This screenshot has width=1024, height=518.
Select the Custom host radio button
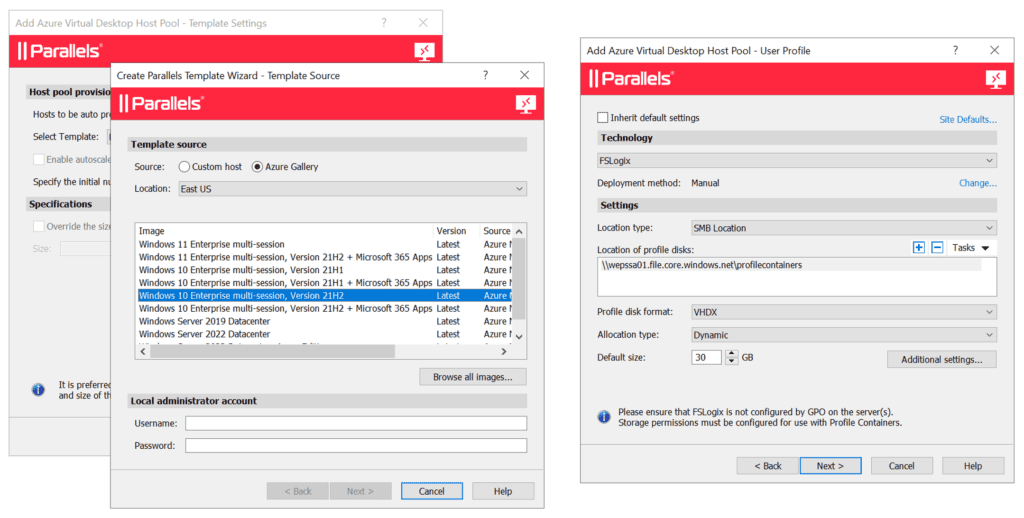tap(184, 167)
